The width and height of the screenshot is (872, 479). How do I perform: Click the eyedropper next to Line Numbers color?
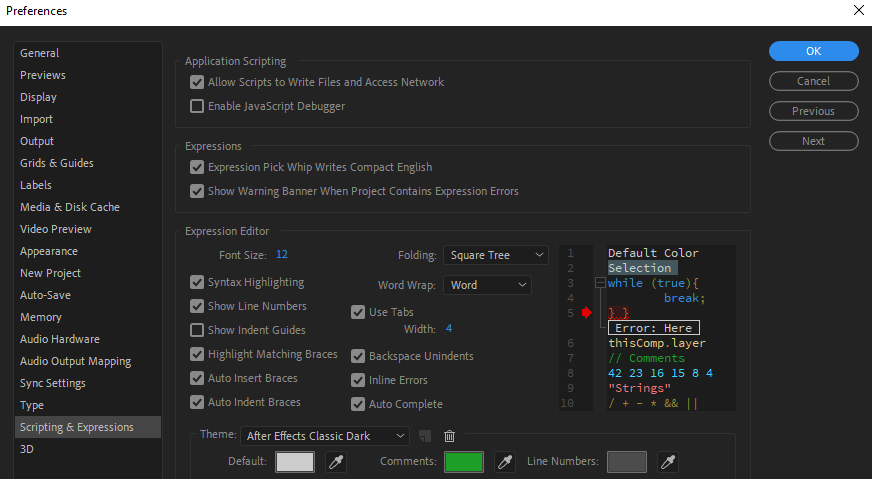[x=668, y=462]
